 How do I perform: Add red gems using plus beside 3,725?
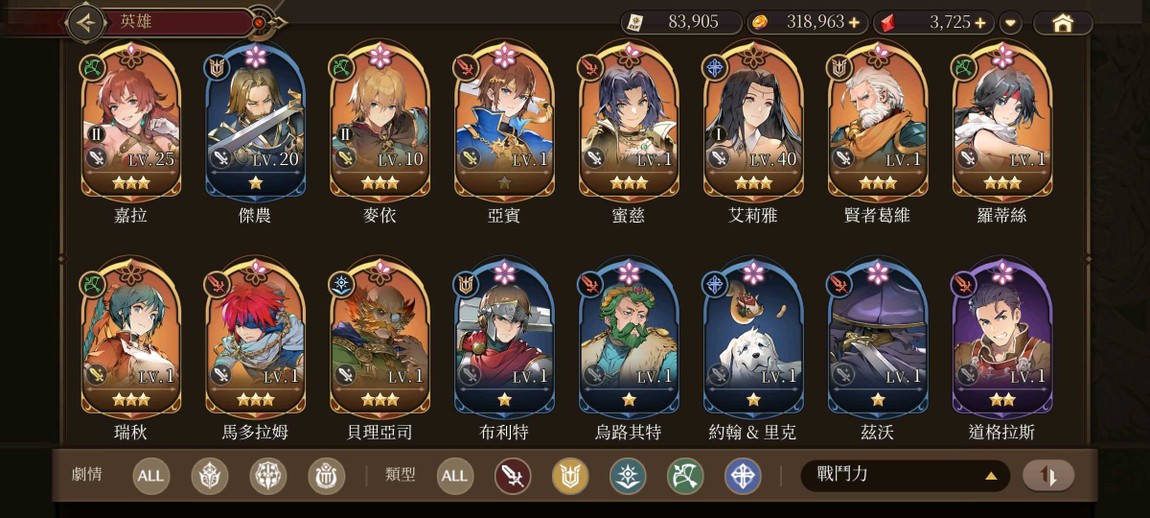980,23
